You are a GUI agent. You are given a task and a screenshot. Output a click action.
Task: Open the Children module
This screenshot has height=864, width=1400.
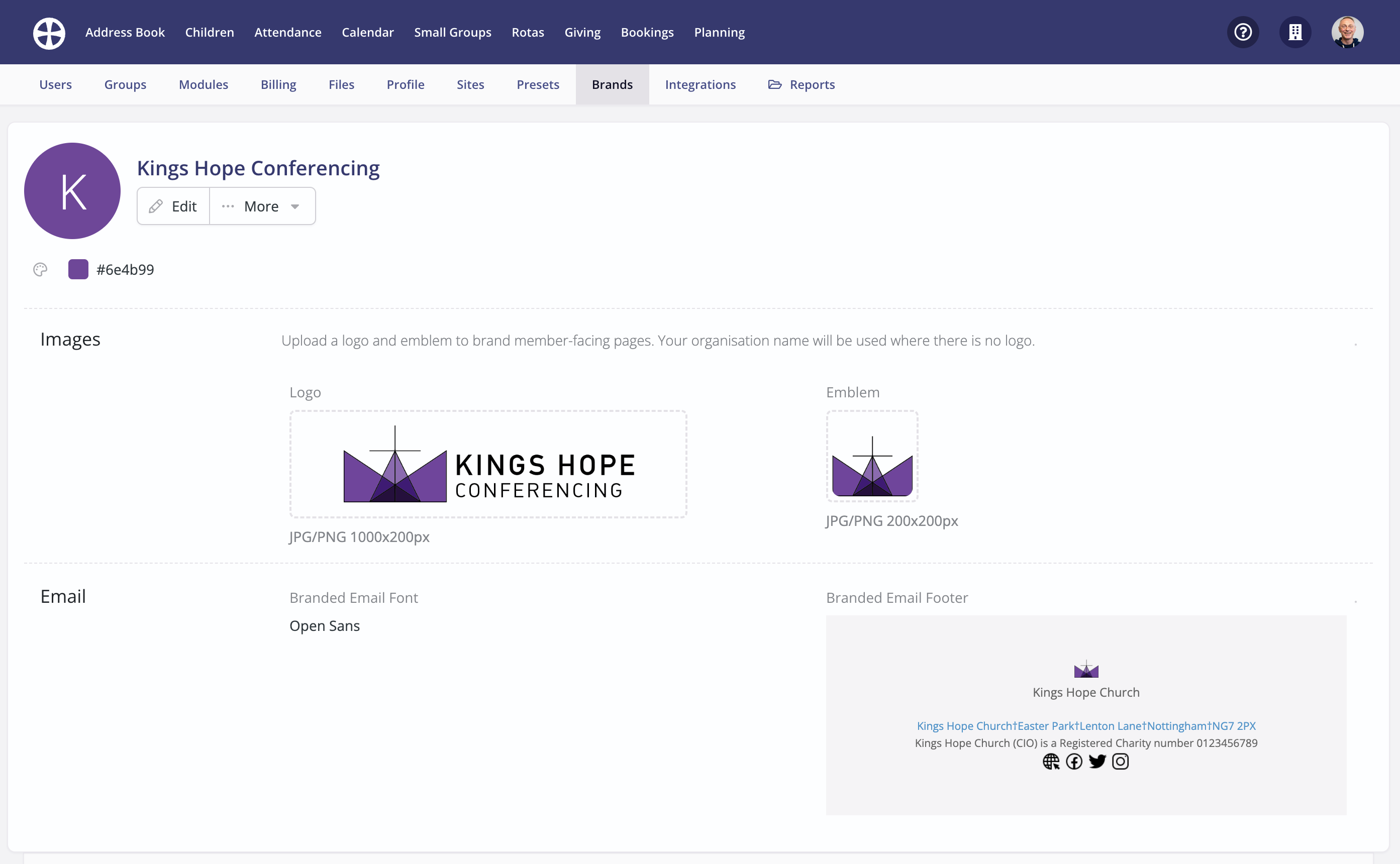[210, 33]
